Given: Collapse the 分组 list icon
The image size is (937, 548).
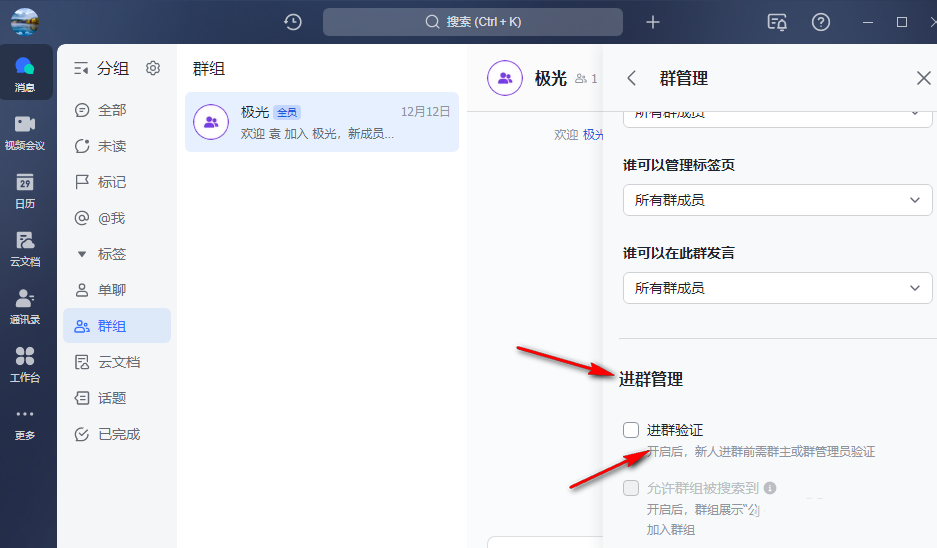Looking at the screenshot, I should pos(81,69).
